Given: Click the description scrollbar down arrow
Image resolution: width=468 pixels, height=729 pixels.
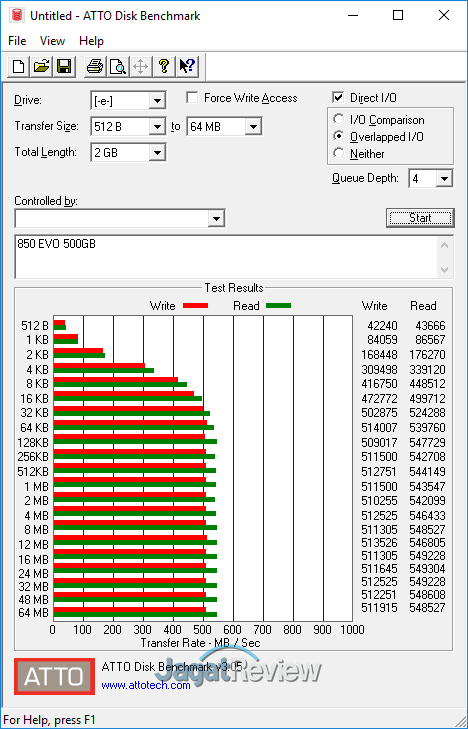Looking at the screenshot, I should (x=445, y=270).
